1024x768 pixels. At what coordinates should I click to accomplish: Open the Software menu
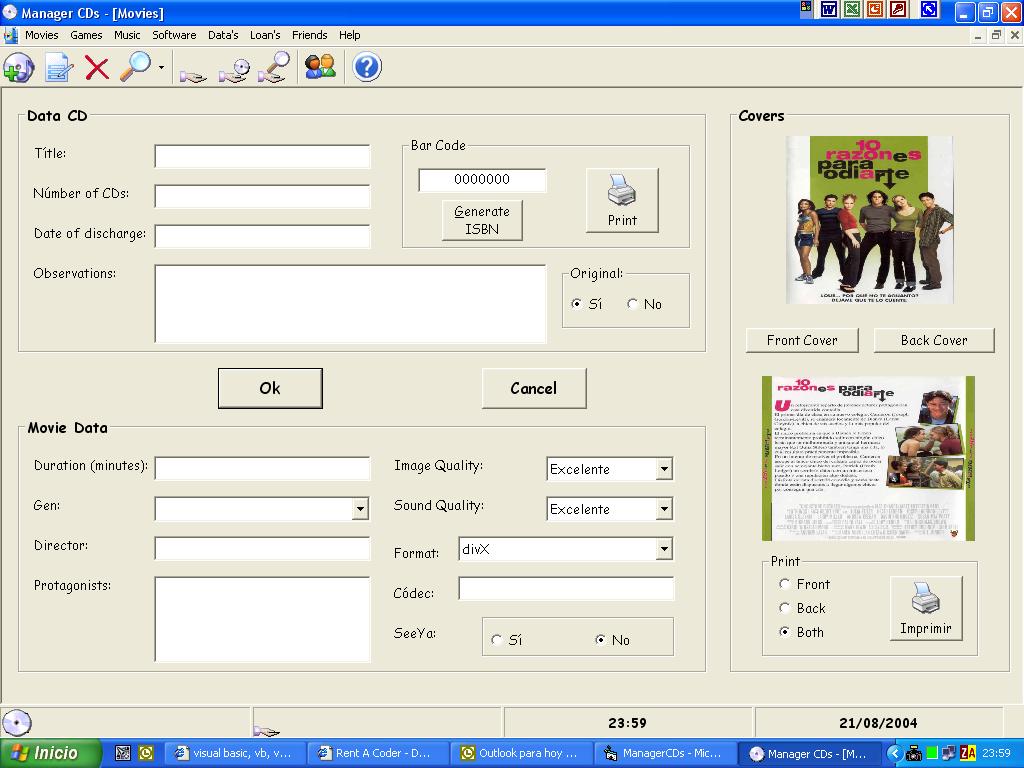[x=174, y=35]
